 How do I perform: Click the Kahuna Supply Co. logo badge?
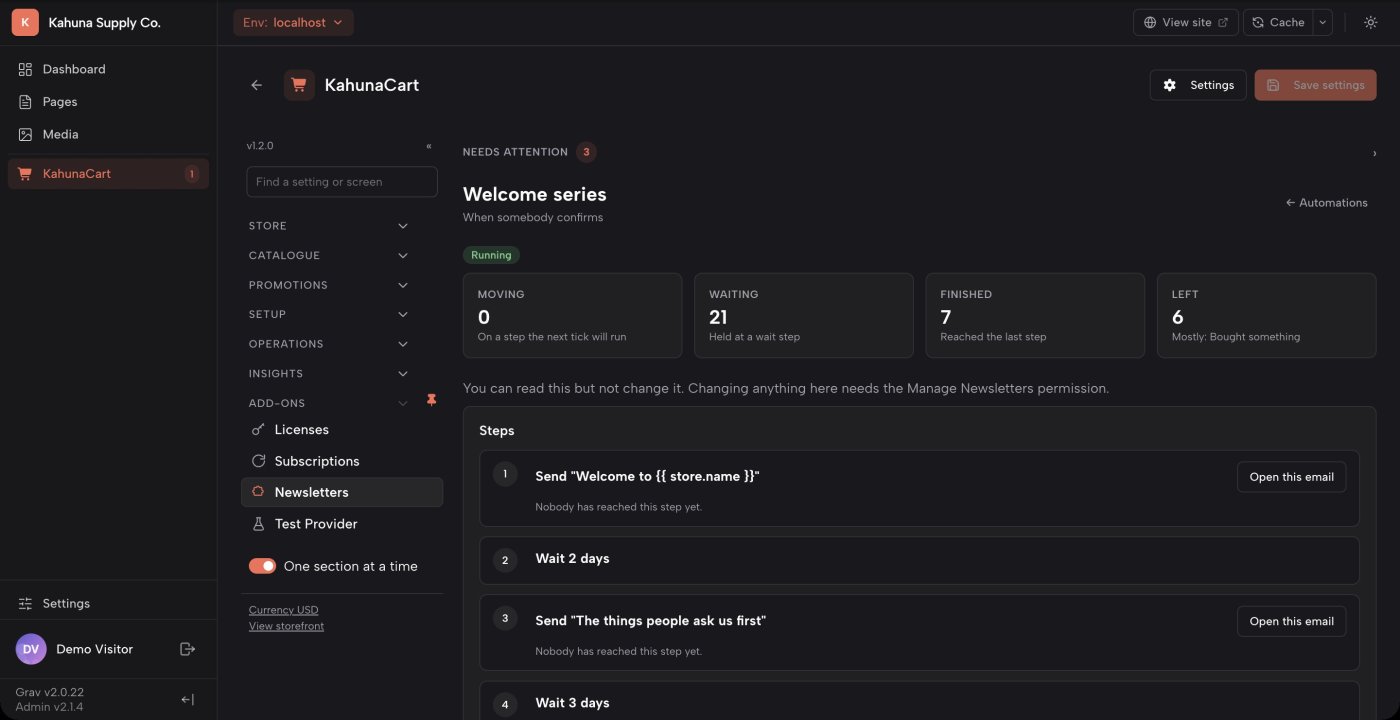pos(25,22)
